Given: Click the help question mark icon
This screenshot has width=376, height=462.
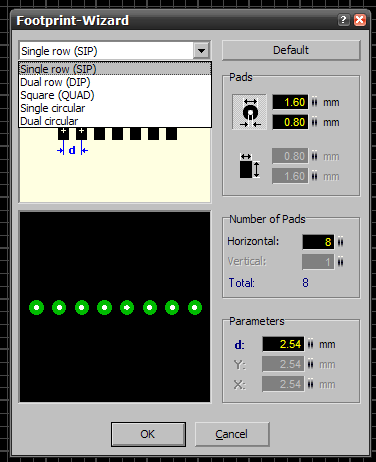Looking at the screenshot, I should tap(343, 20).
